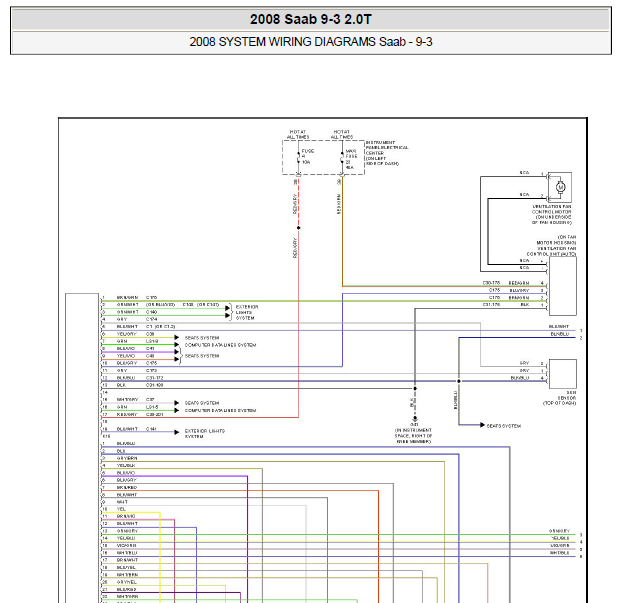
Task: Click the Sun Sensor (top of dash) label
Action: tap(559, 398)
